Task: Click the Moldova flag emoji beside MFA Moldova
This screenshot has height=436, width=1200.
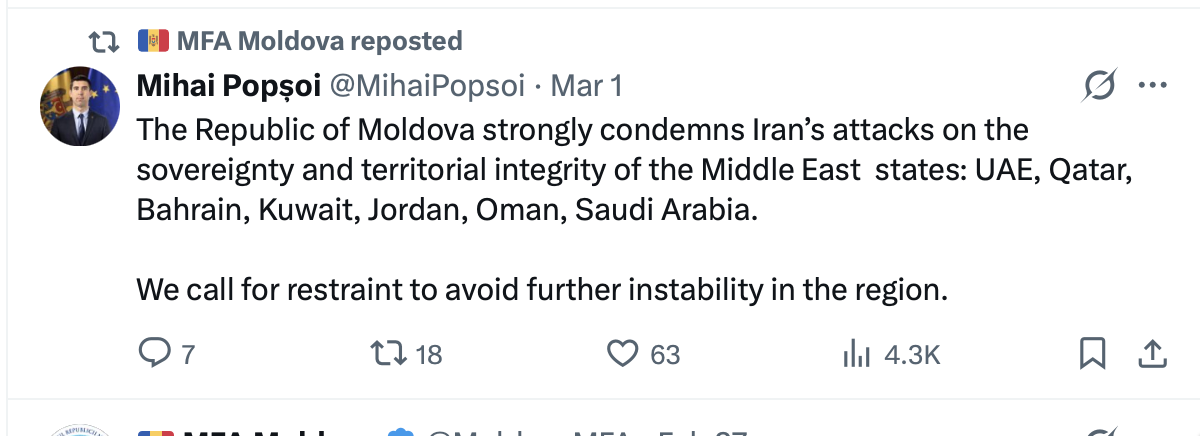Action: coord(153,41)
